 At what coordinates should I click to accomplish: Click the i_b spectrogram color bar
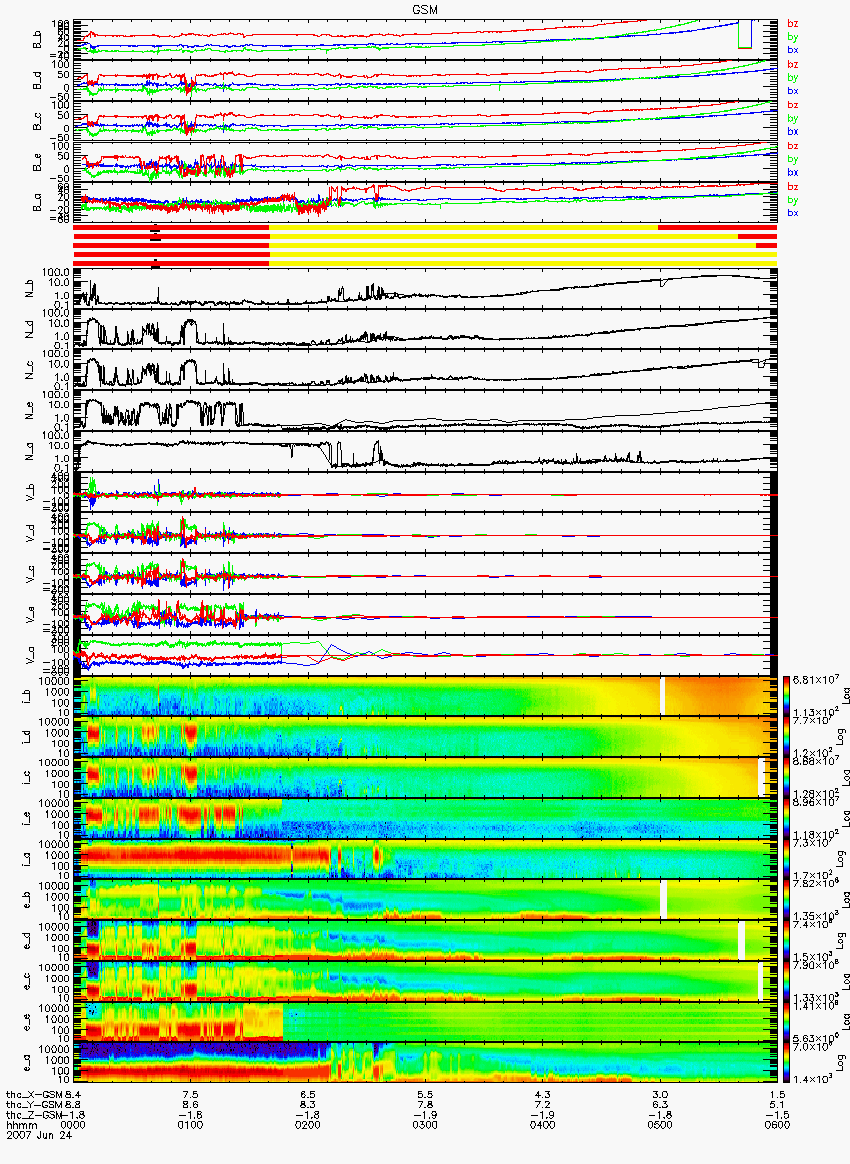[x=788, y=697]
